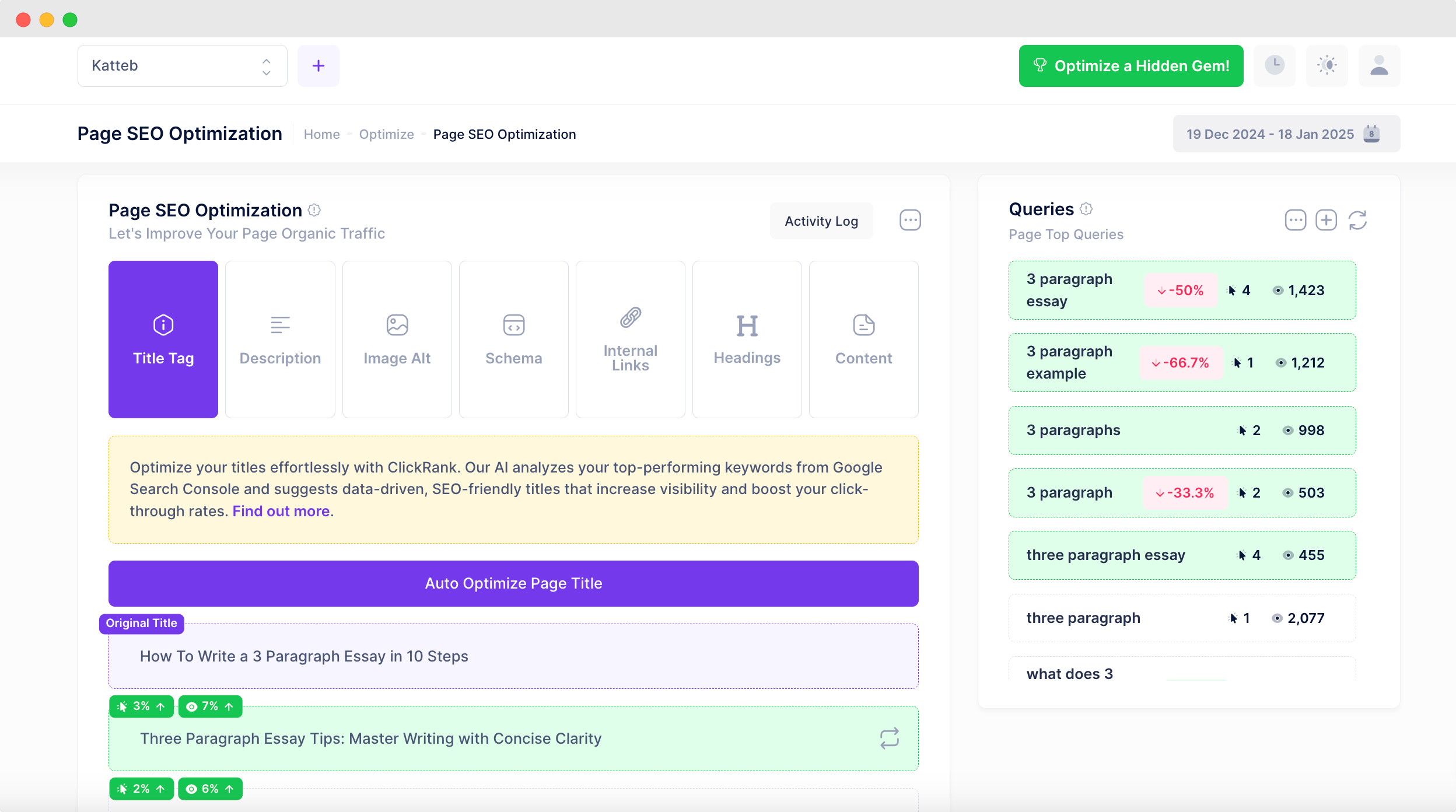
Task: Switch to the Headings tab
Action: pyautogui.click(x=747, y=339)
